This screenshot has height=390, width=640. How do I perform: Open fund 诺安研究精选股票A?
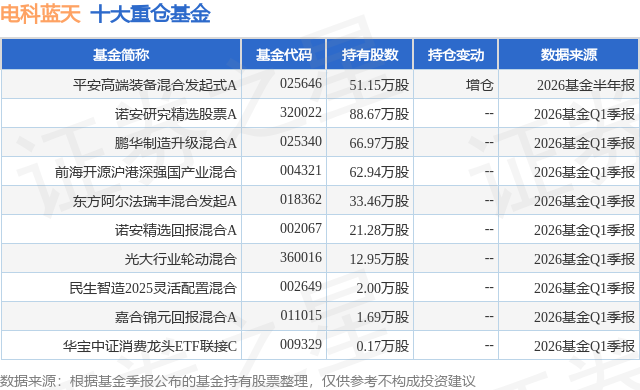(x=176, y=114)
